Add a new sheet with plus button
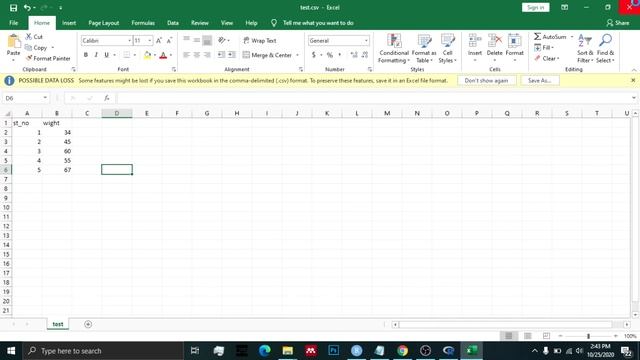This screenshot has height=360, width=640. [x=88, y=324]
